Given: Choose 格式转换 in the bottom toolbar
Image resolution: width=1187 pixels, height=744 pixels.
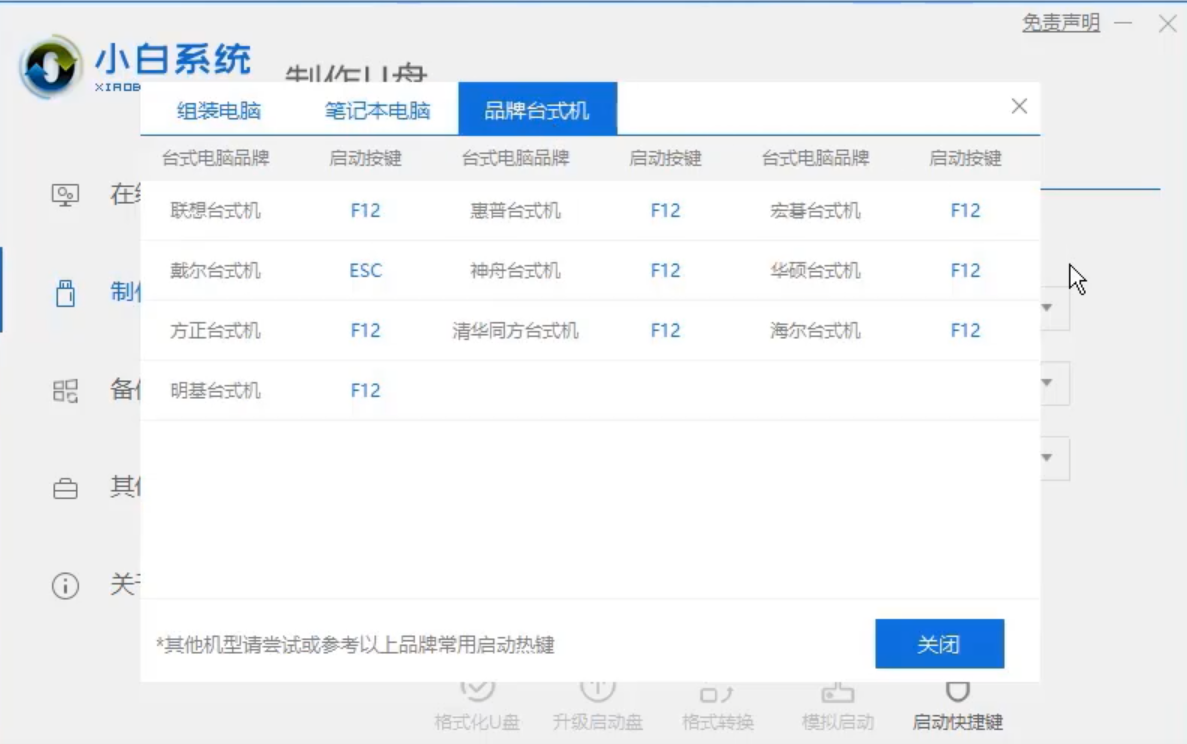Looking at the screenshot, I should [x=718, y=709].
